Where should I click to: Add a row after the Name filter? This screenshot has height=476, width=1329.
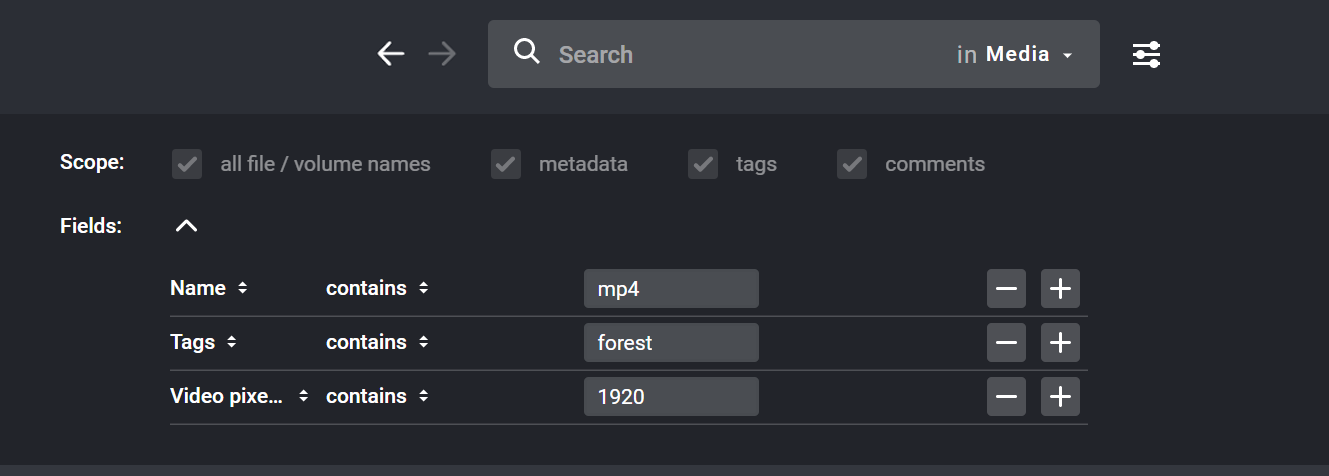(x=1060, y=289)
